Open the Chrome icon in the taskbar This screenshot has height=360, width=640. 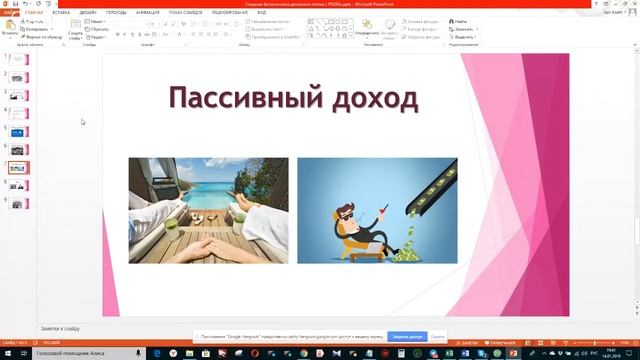coord(304,353)
